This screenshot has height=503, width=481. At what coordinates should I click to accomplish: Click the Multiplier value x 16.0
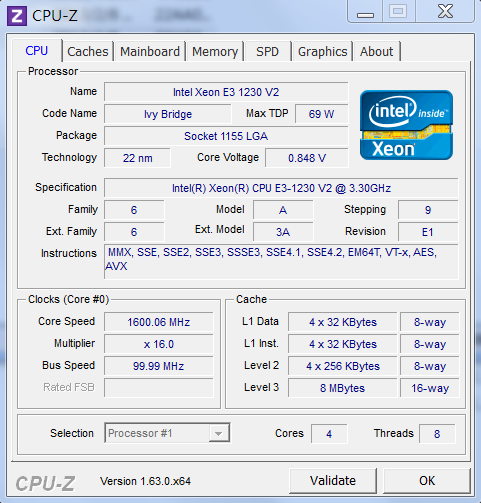pyautogui.click(x=159, y=344)
